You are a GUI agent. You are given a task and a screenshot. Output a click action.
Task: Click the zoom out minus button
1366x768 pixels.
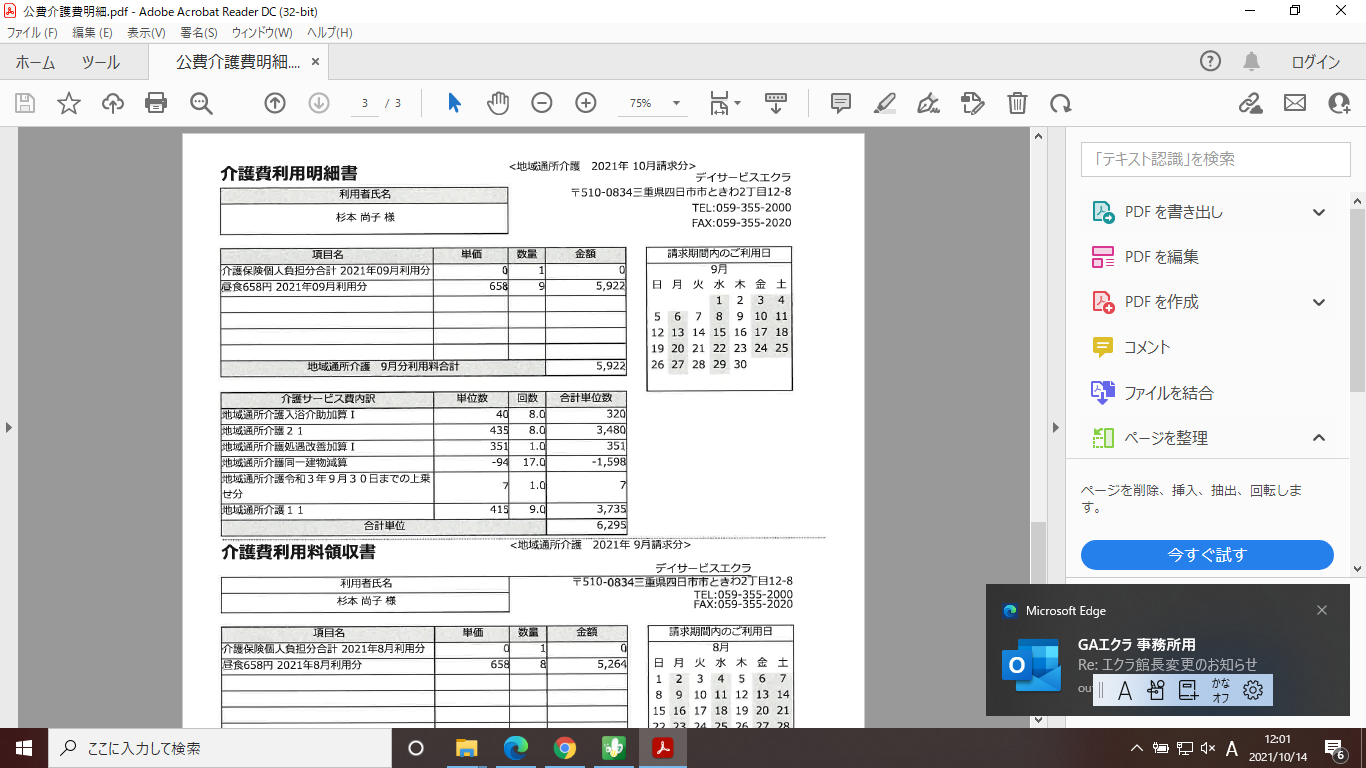[541, 103]
